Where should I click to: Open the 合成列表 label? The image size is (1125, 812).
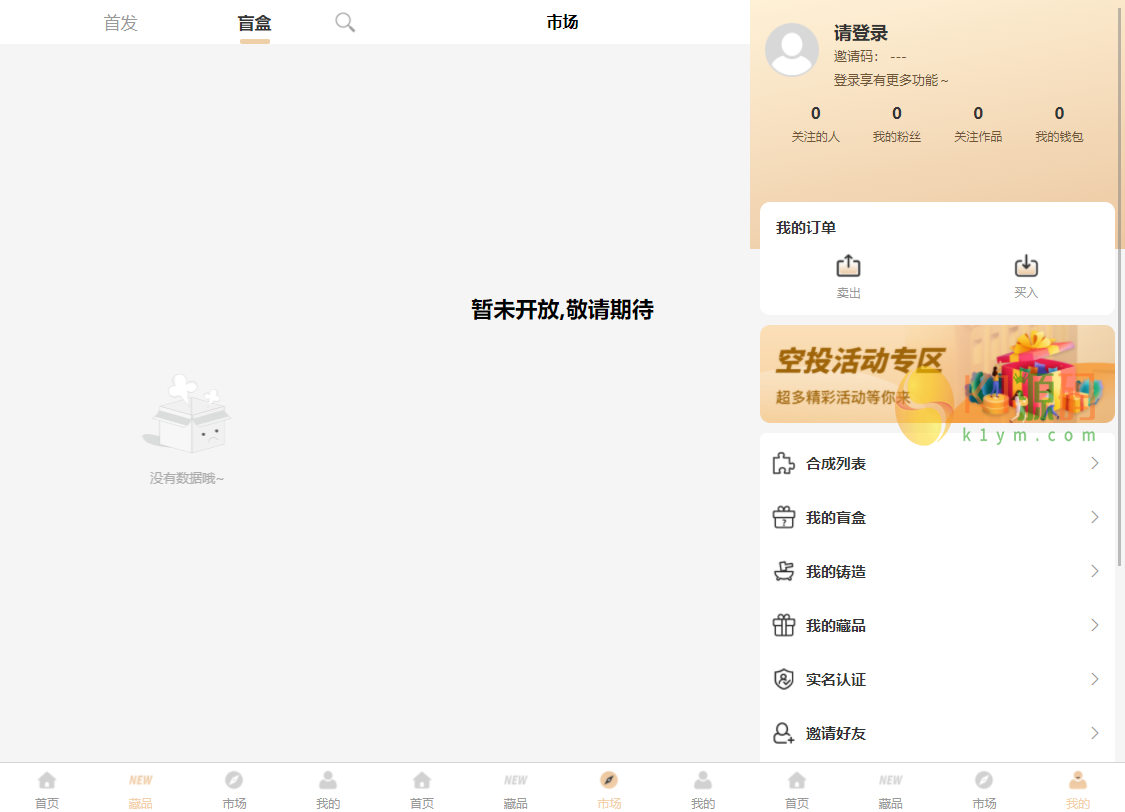coord(836,463)
